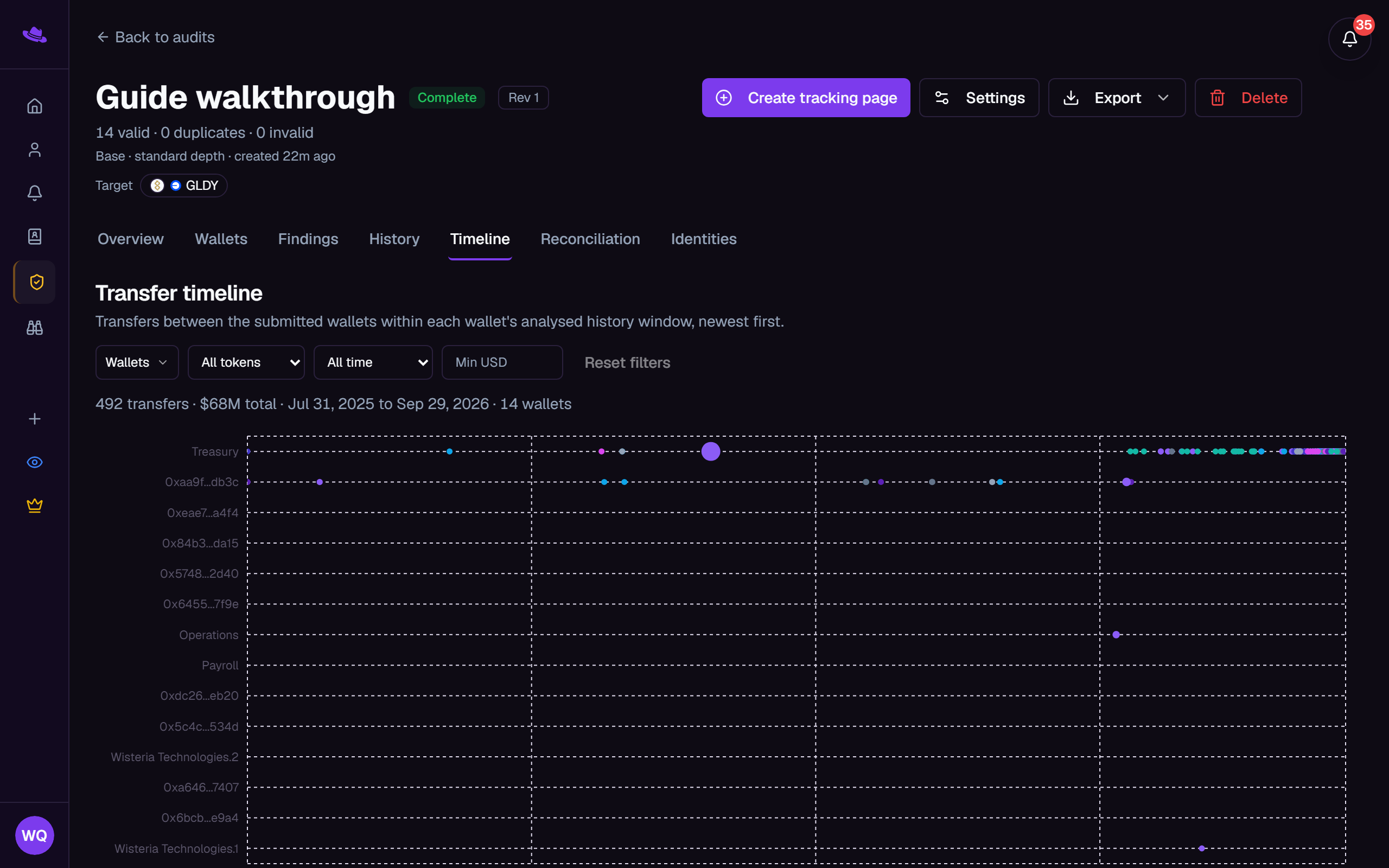Switch to the Overview tab
This screenshot has width=1389, height=868.
pos(130,239)
